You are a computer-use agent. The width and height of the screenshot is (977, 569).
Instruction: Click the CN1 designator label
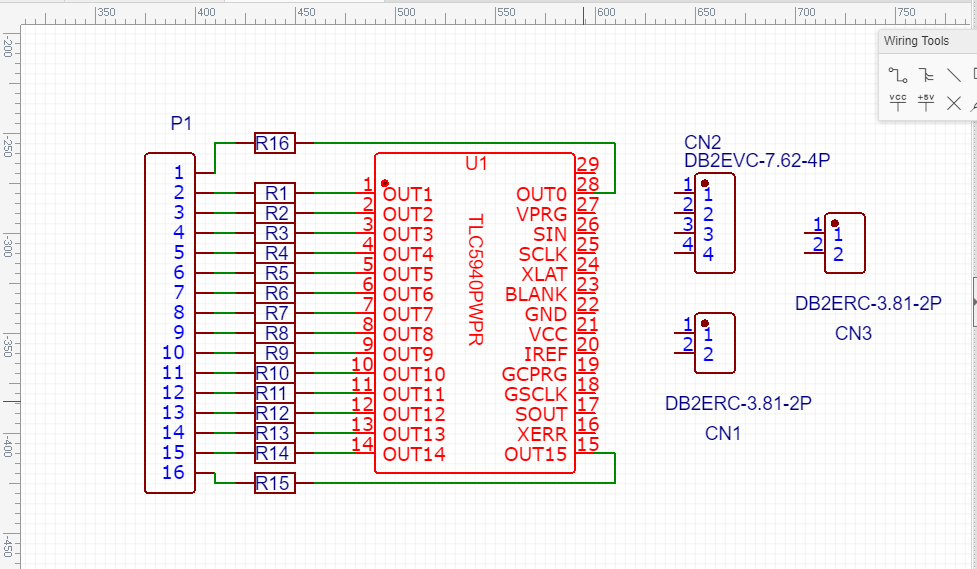coord(723,433)
